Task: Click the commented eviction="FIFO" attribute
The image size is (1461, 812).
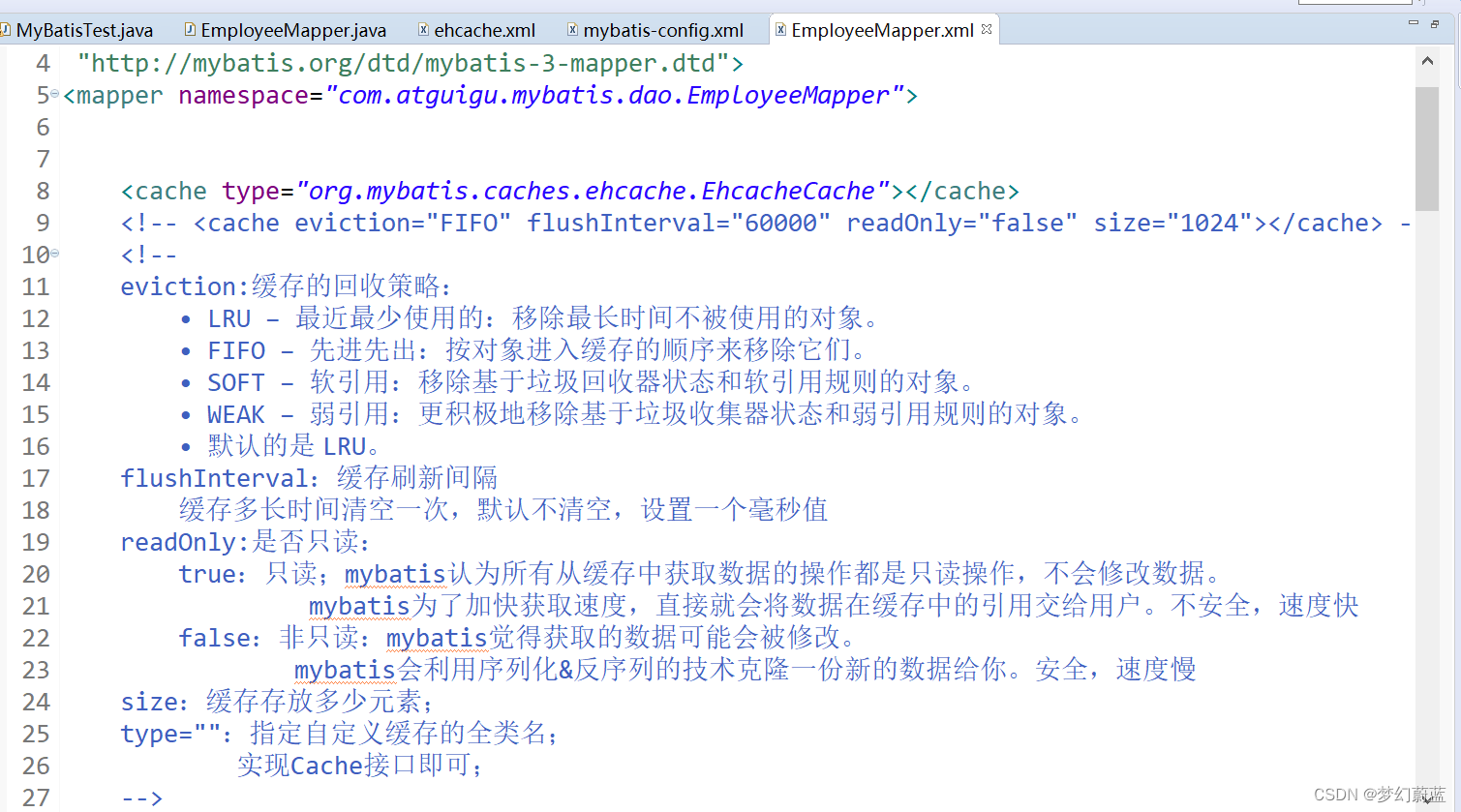Action: (x=403, y=224)
